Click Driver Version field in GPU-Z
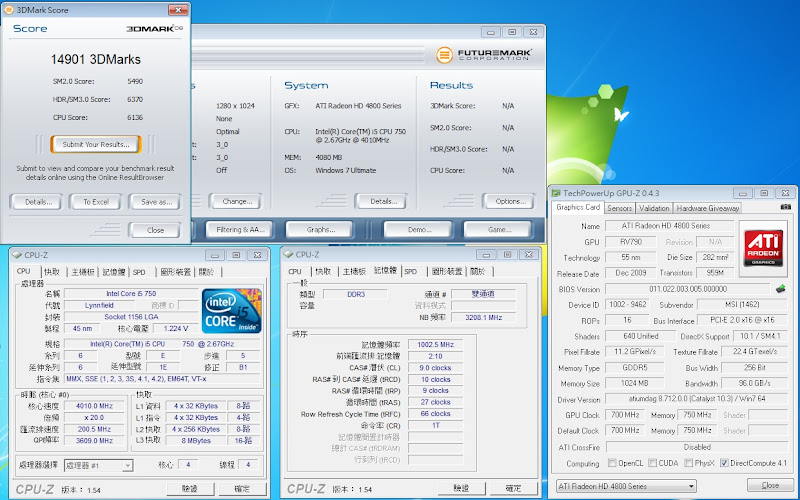The image size is (800, 500). click(x=696, y=399)
